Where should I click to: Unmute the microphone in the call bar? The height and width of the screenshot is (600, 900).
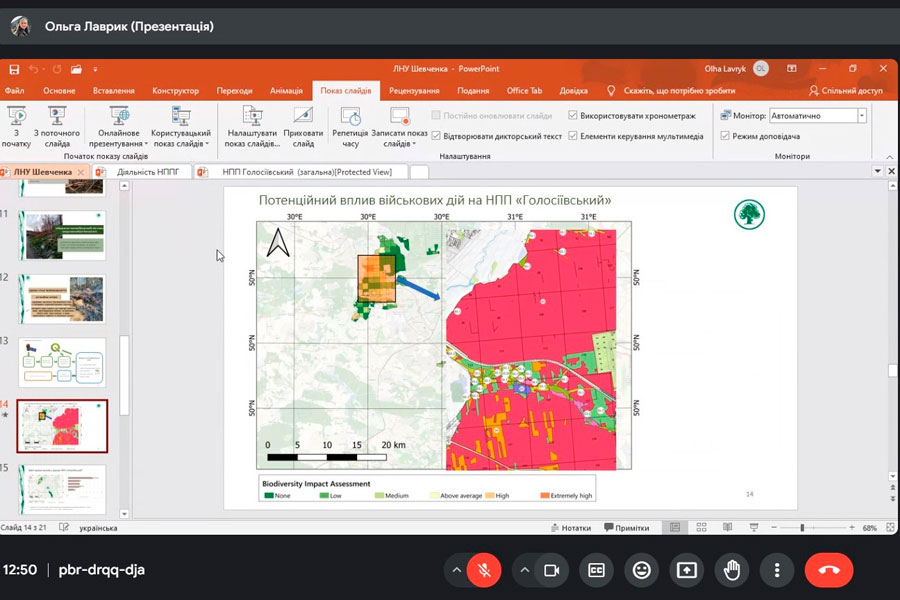[485, 570]
